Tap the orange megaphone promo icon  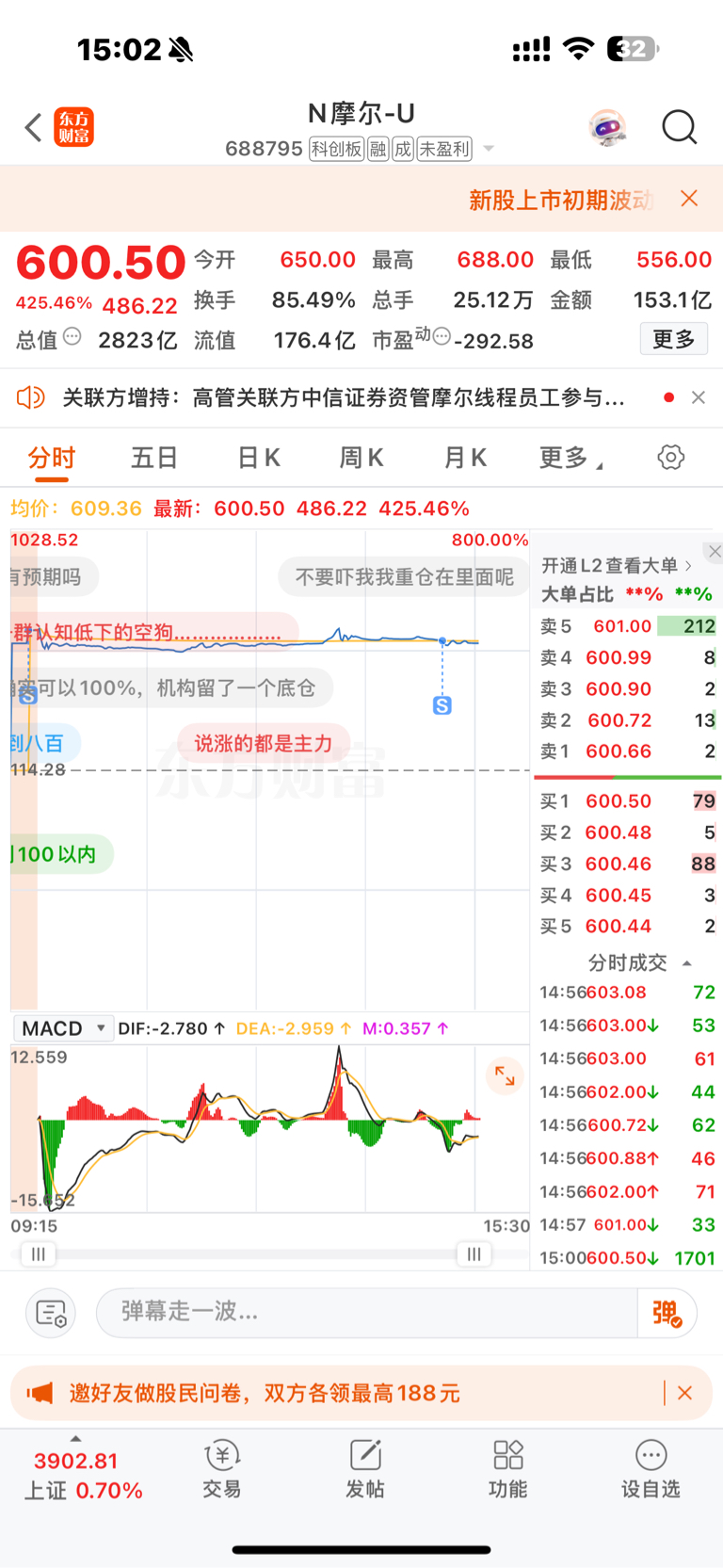click(40, 1393)
